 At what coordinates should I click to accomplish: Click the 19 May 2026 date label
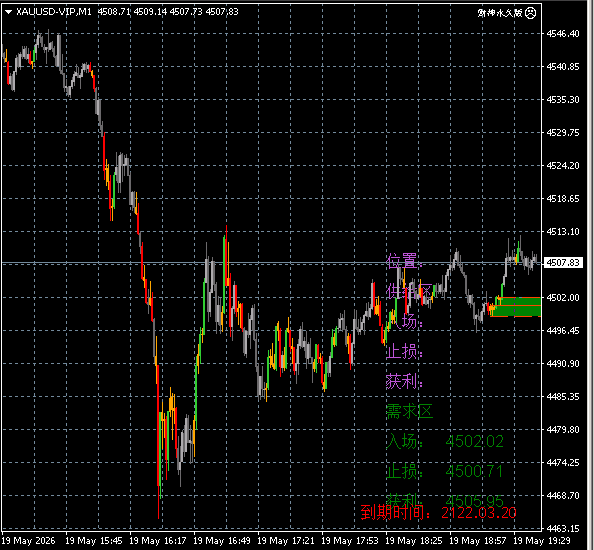(x=28, y=541)
